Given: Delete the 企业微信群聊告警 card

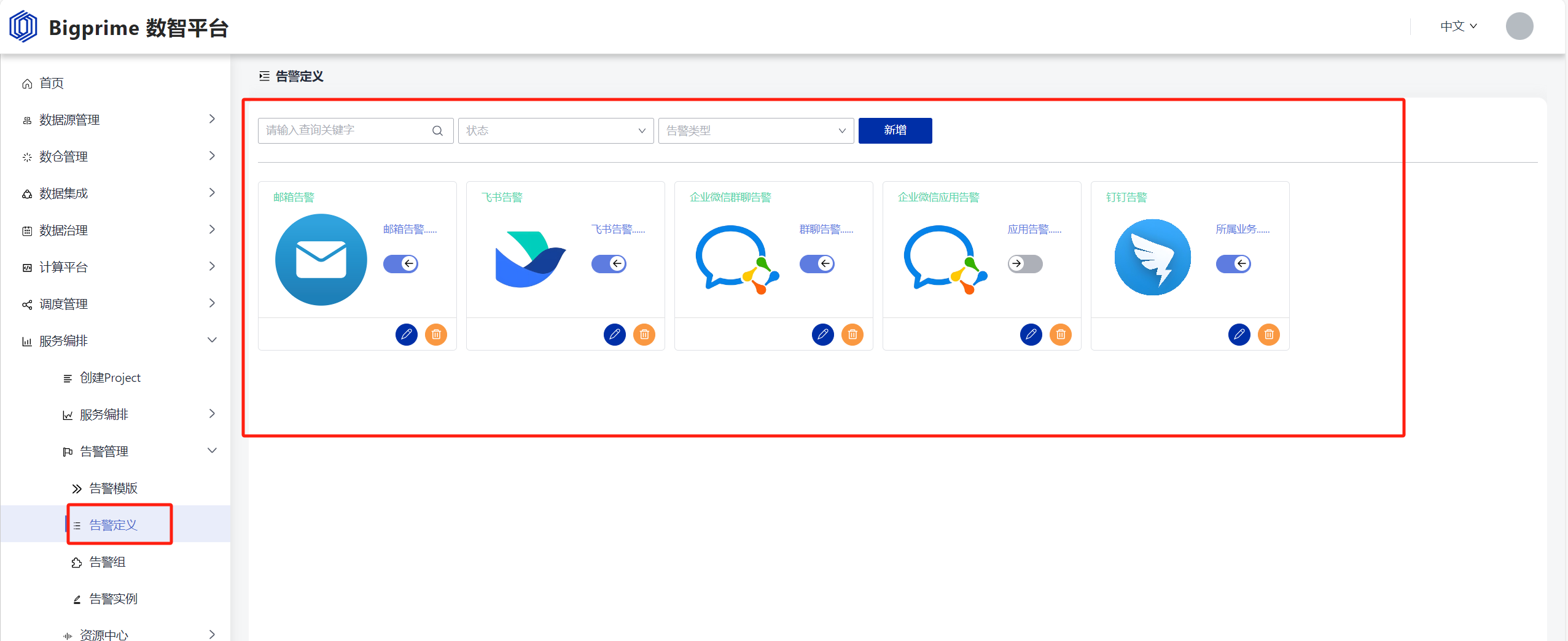Looking at the screenshot, I should (x=852, y=335).
